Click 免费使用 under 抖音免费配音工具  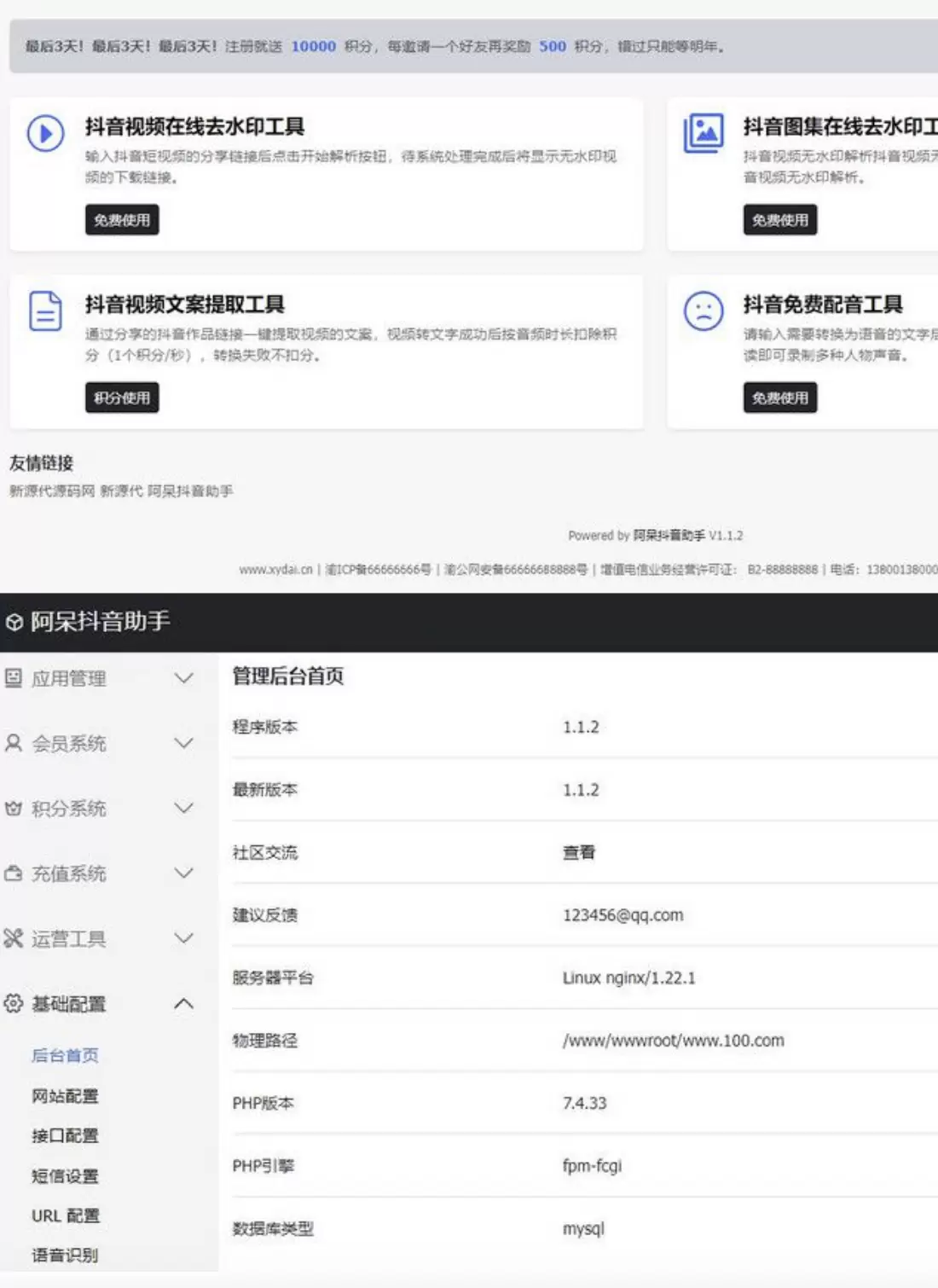click(780, 397)
